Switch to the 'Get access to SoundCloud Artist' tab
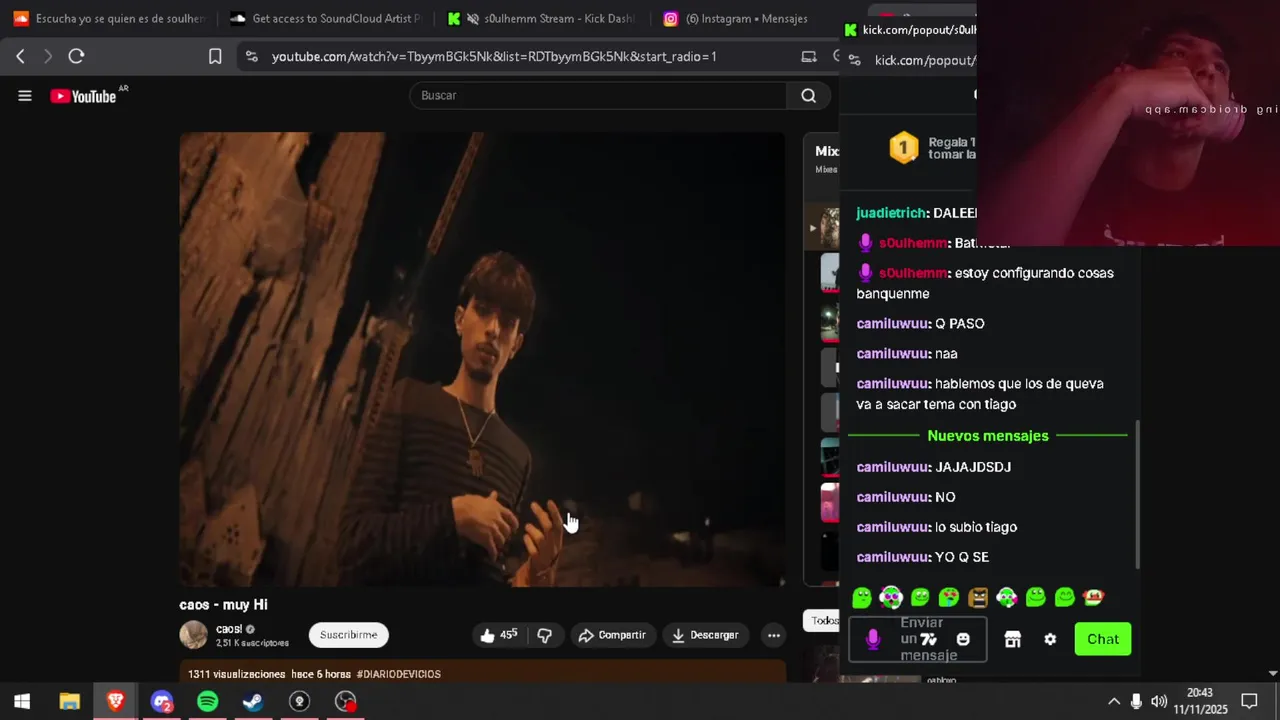 tap(326, 18)
